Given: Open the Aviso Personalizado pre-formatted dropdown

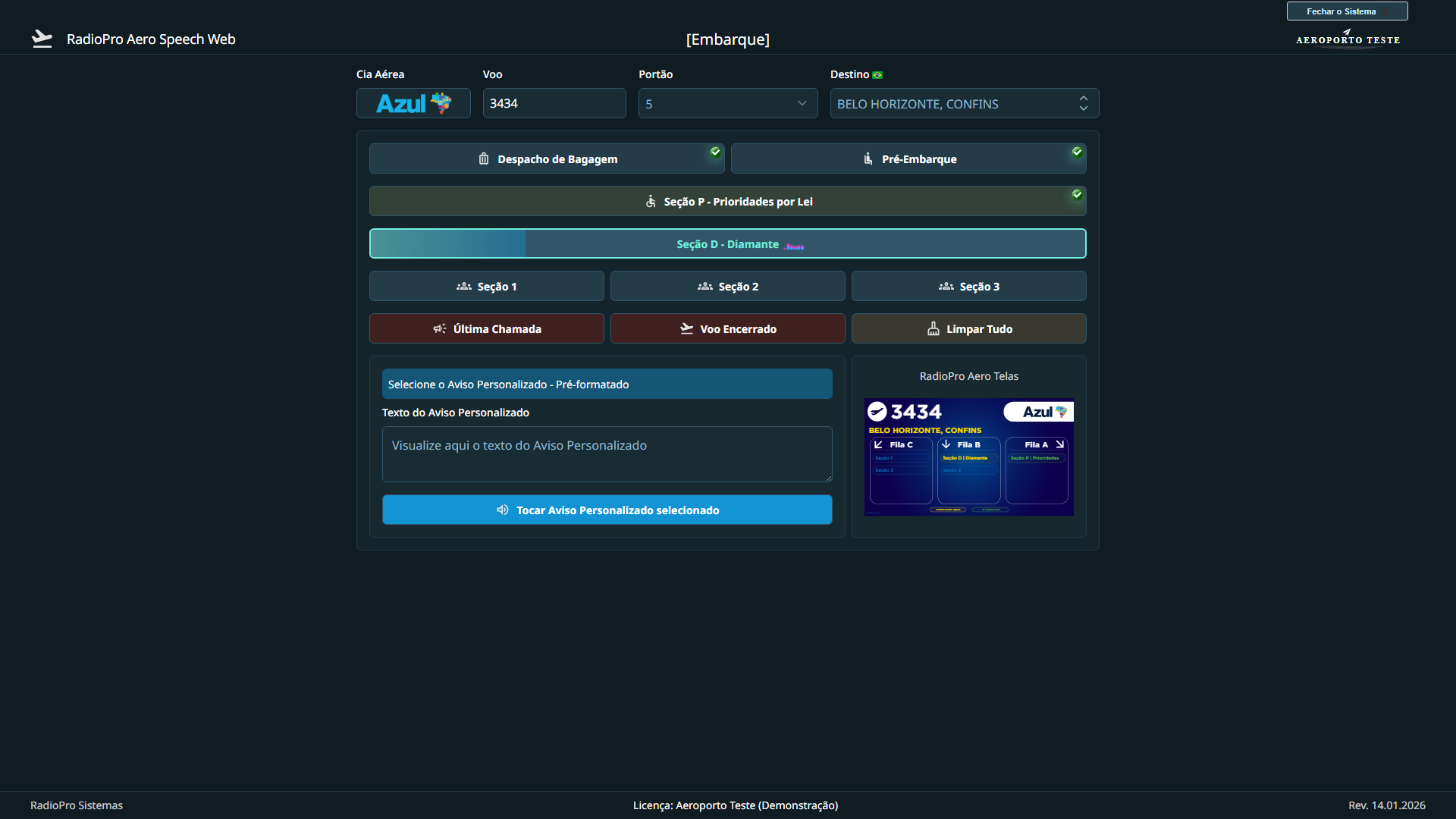Looking at the screenshot, I should 607,384.
